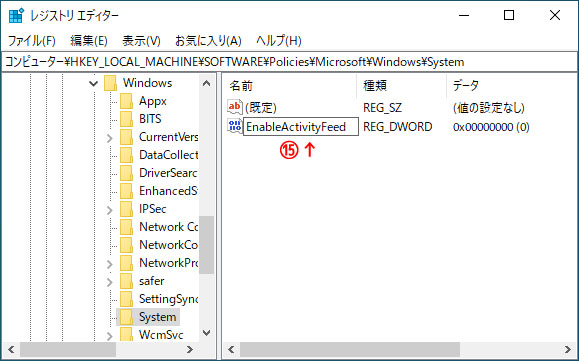This screenshot has width=579, height=361.
Task: Click the tree pane horizontal scrollbar thumb
Action: click(x=68, y=349)
